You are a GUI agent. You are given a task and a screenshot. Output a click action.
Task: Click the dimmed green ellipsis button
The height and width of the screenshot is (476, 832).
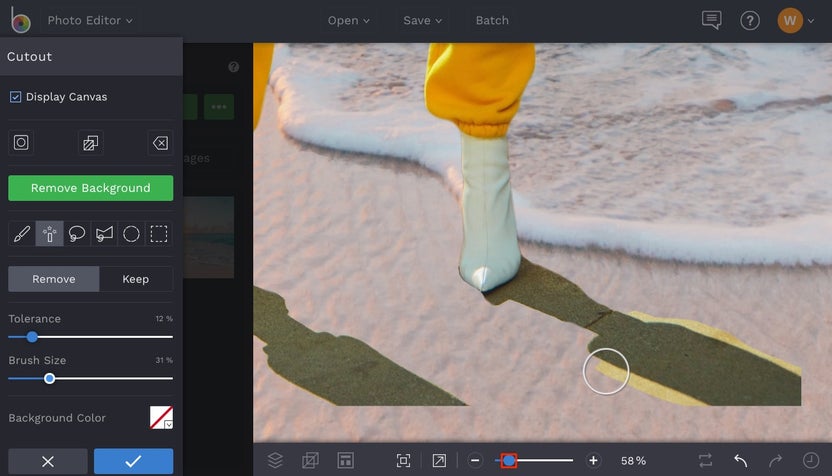point(219,107)
